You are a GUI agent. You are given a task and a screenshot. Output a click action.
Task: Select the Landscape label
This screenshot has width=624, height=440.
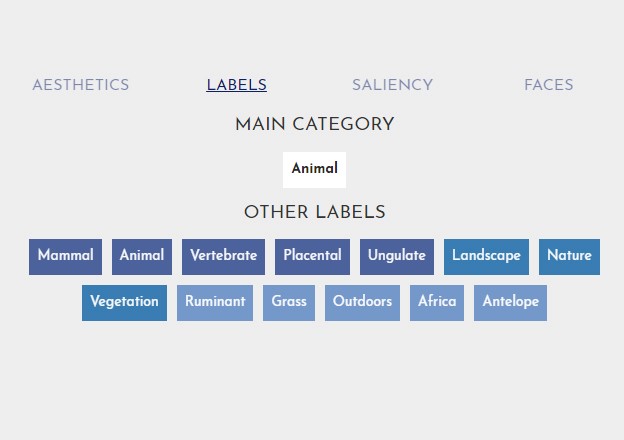tap(486, 256)
